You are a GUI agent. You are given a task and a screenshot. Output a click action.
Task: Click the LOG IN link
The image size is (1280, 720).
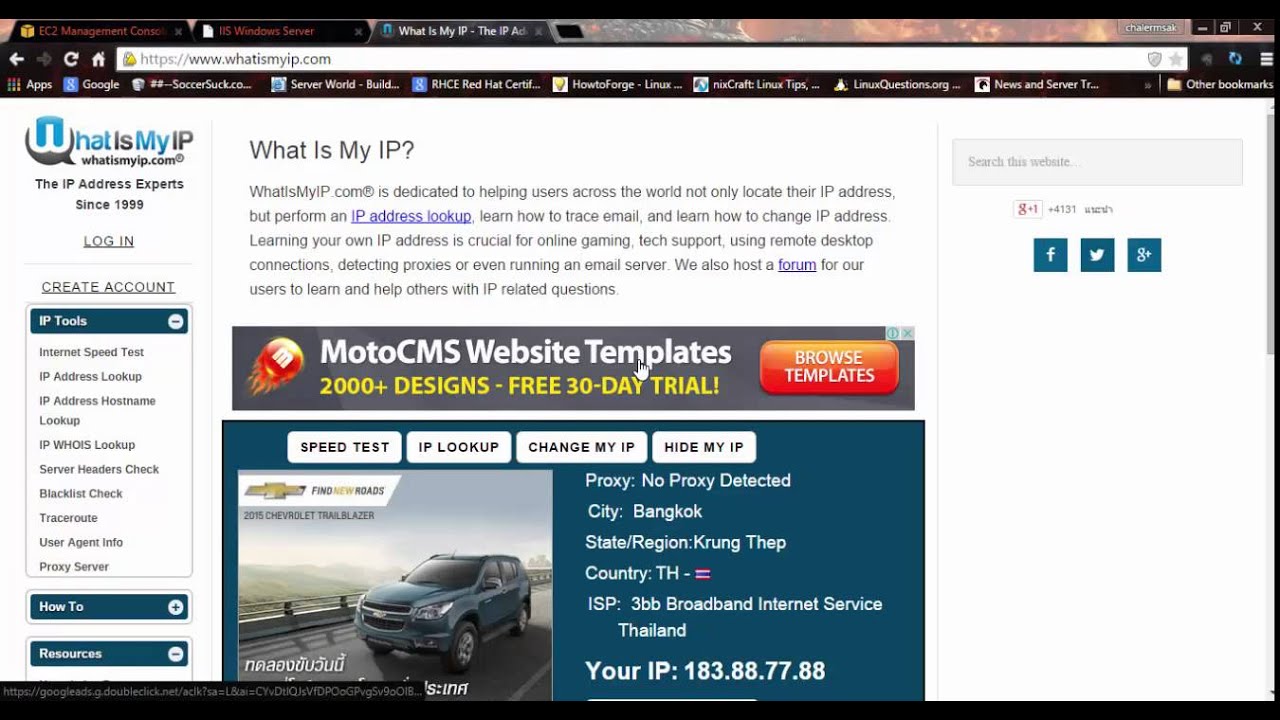(x=109, y=241)
